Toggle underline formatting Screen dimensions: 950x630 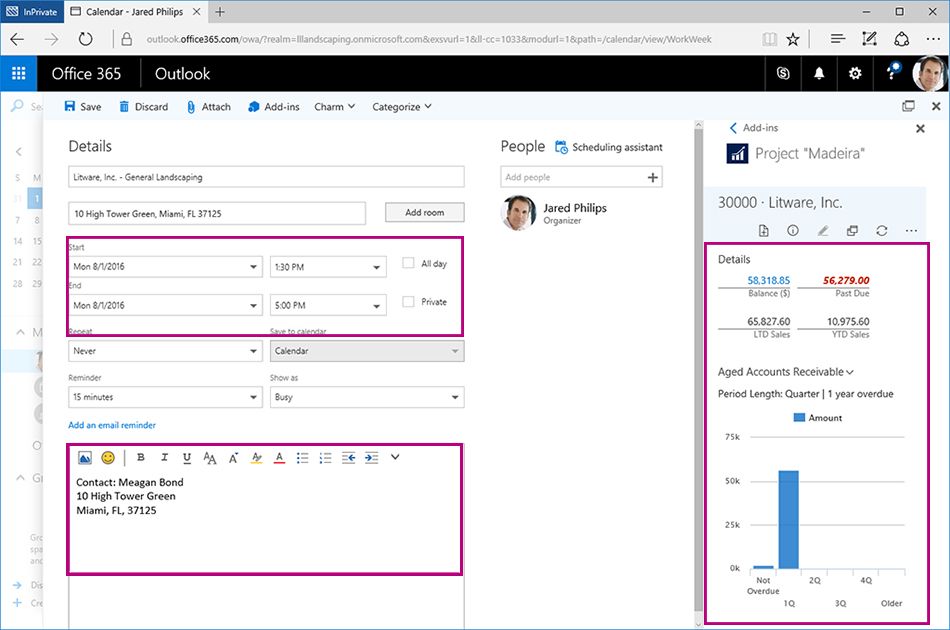(x=187, y=458)
